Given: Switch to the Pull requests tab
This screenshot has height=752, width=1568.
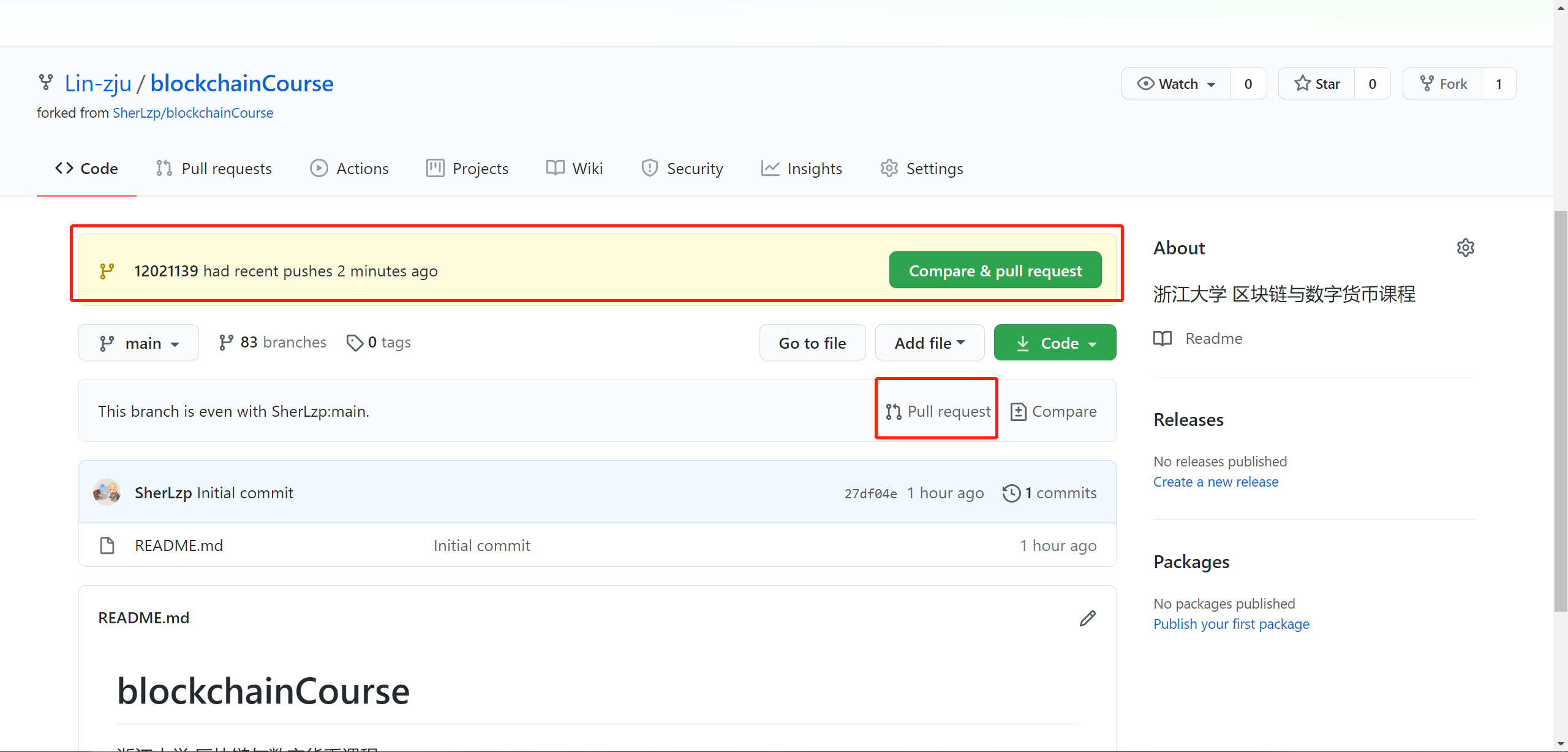Looking at the screenshot, I should [x=214, y=169].
